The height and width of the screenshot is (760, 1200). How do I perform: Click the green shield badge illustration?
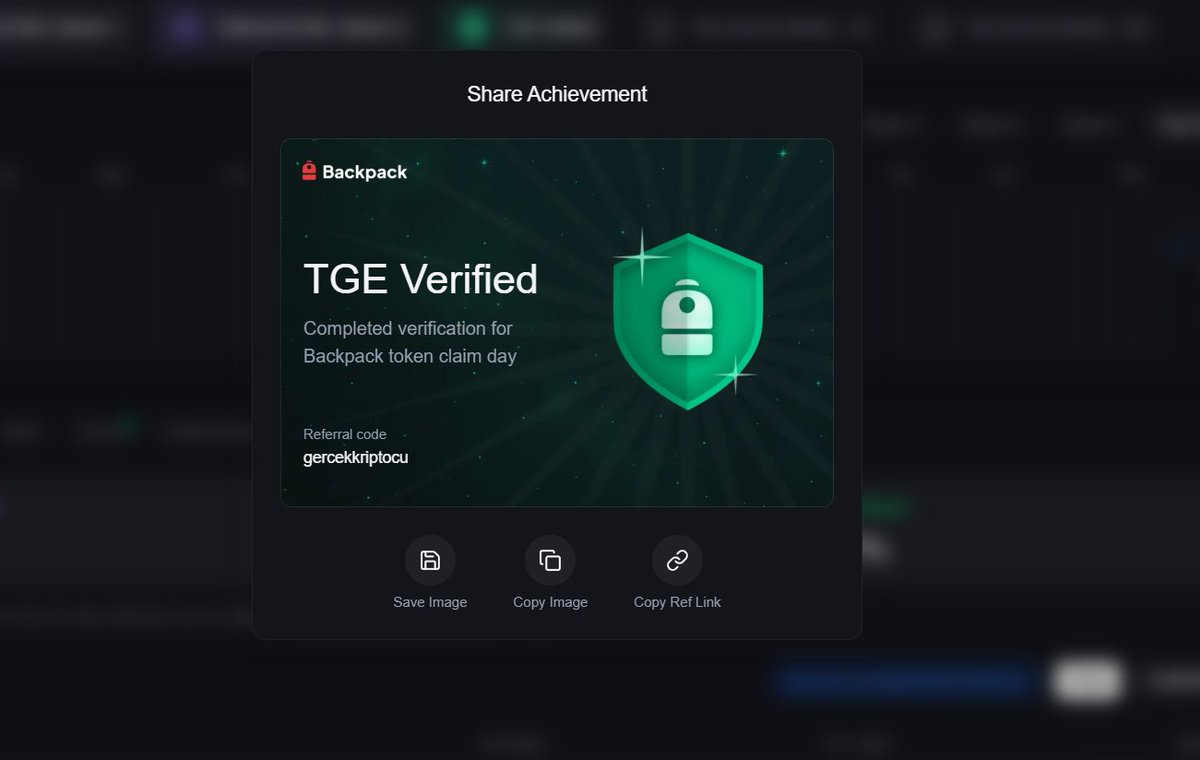[x=688, y=320]
